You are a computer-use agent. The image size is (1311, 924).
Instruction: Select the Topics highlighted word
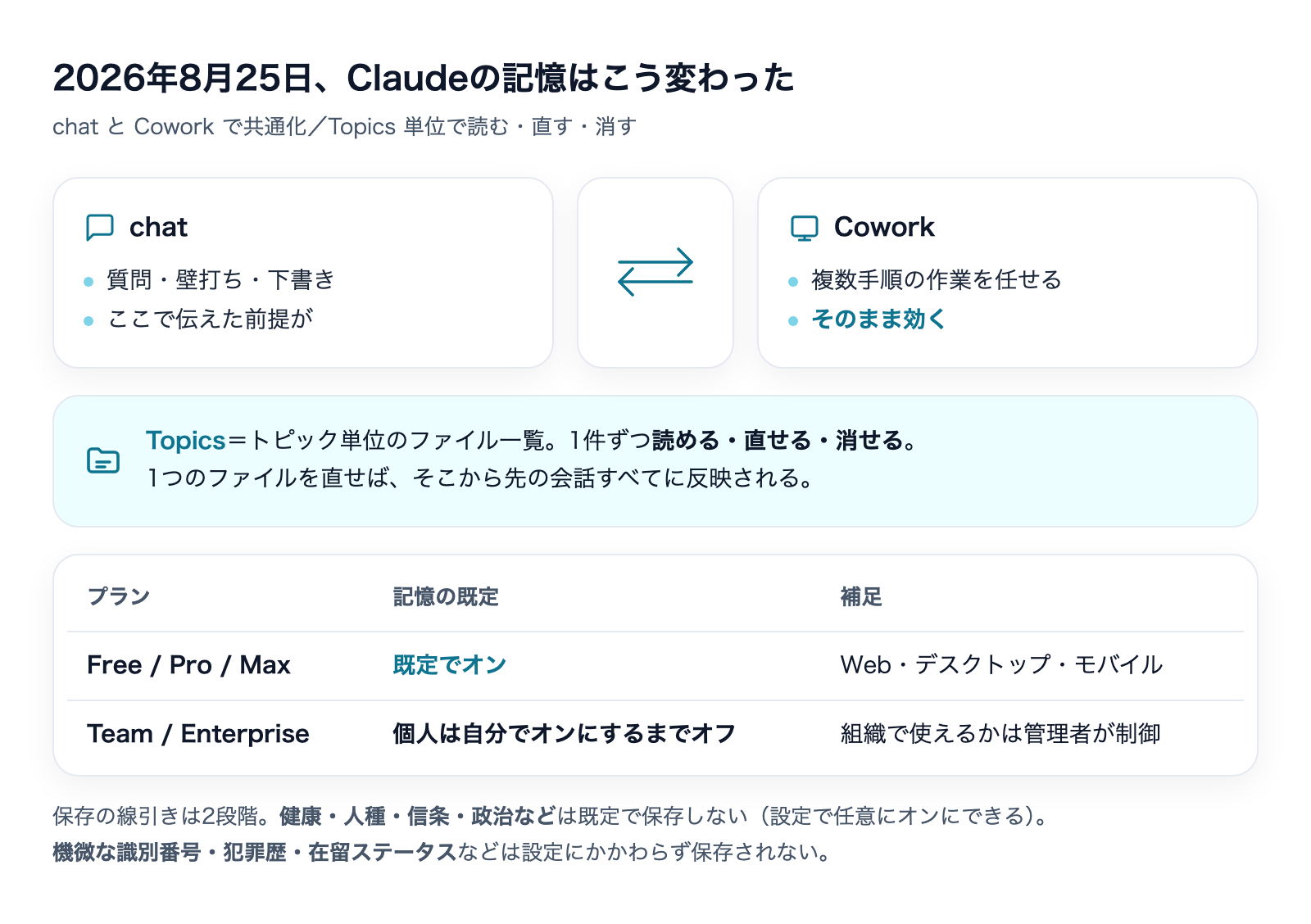pos(185,441)
